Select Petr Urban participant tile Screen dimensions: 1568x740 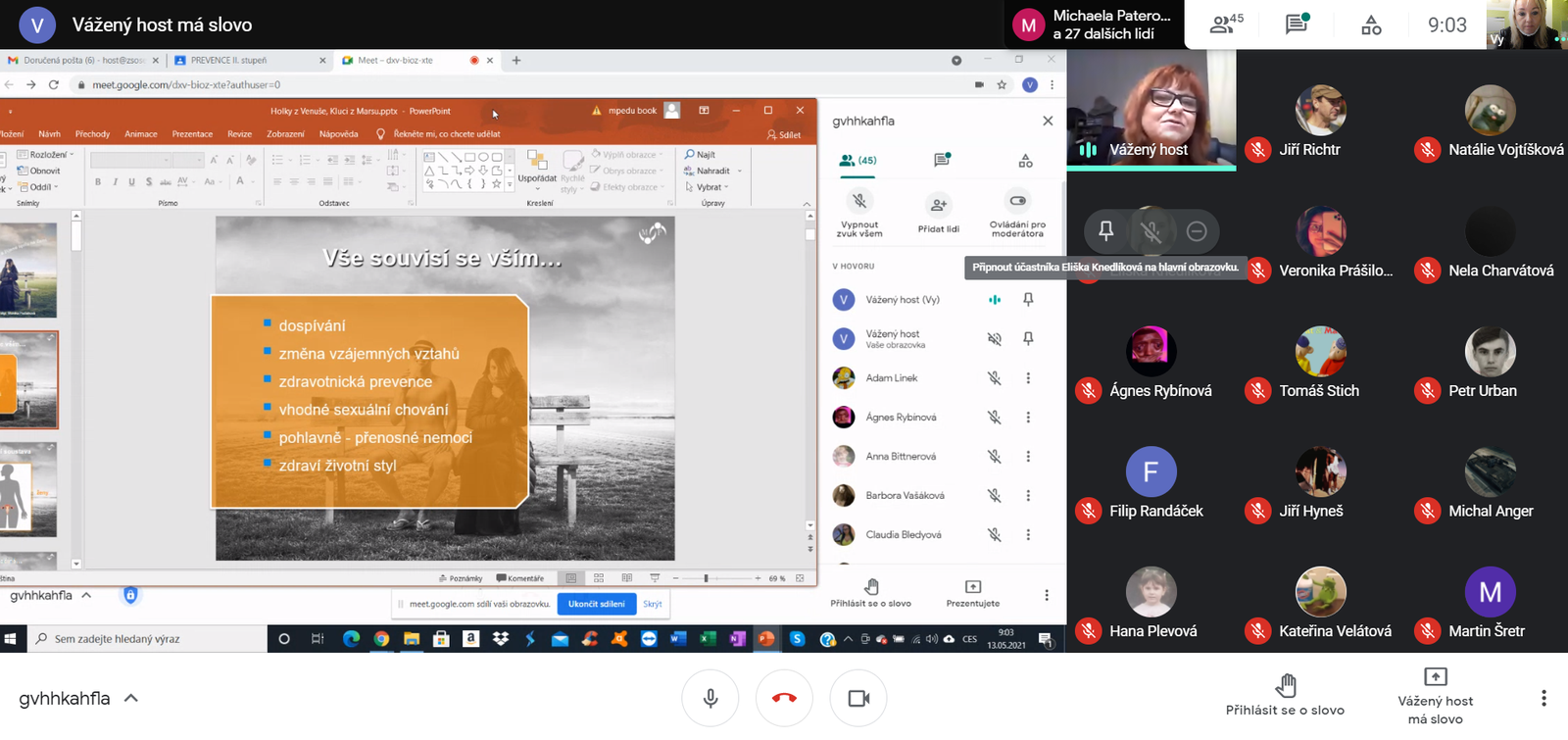pos(1490,352)
